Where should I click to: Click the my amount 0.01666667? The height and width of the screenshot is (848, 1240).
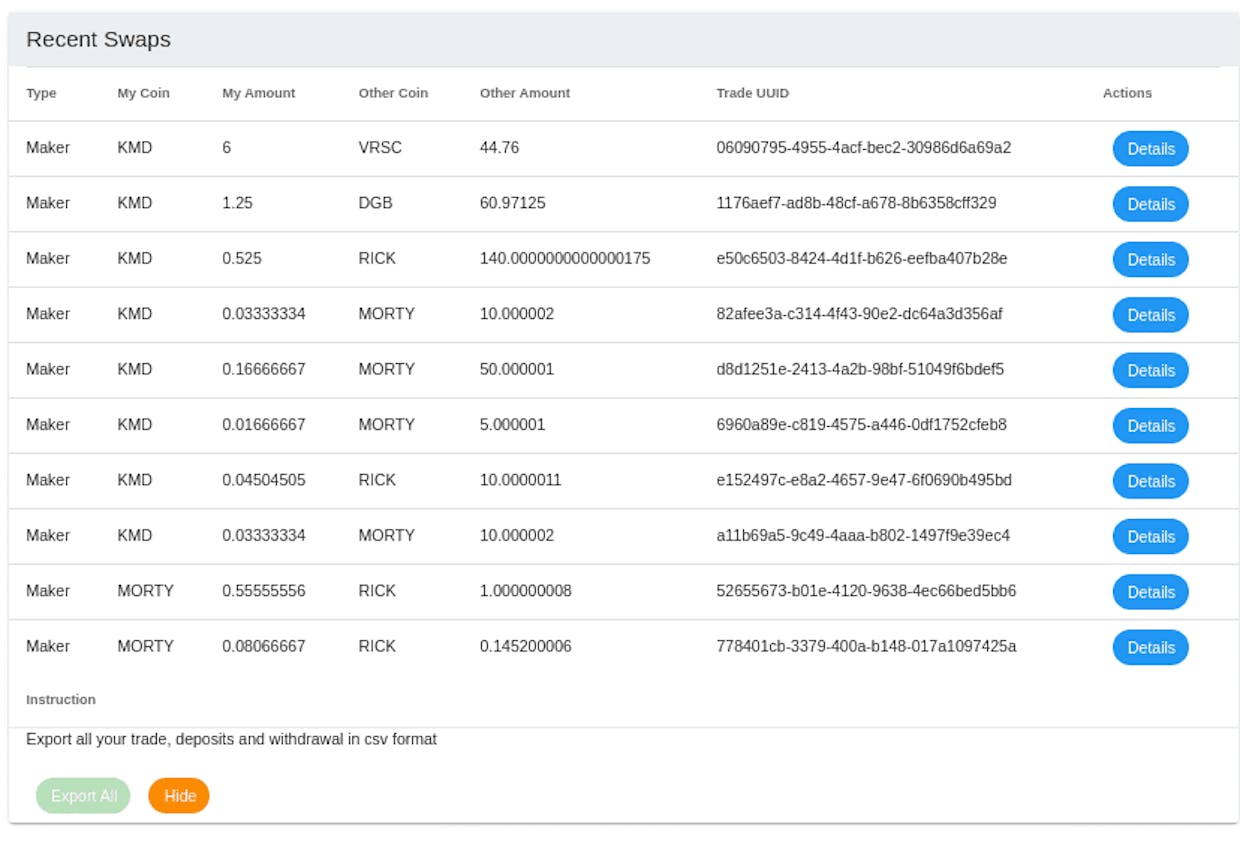click(264, 425)
